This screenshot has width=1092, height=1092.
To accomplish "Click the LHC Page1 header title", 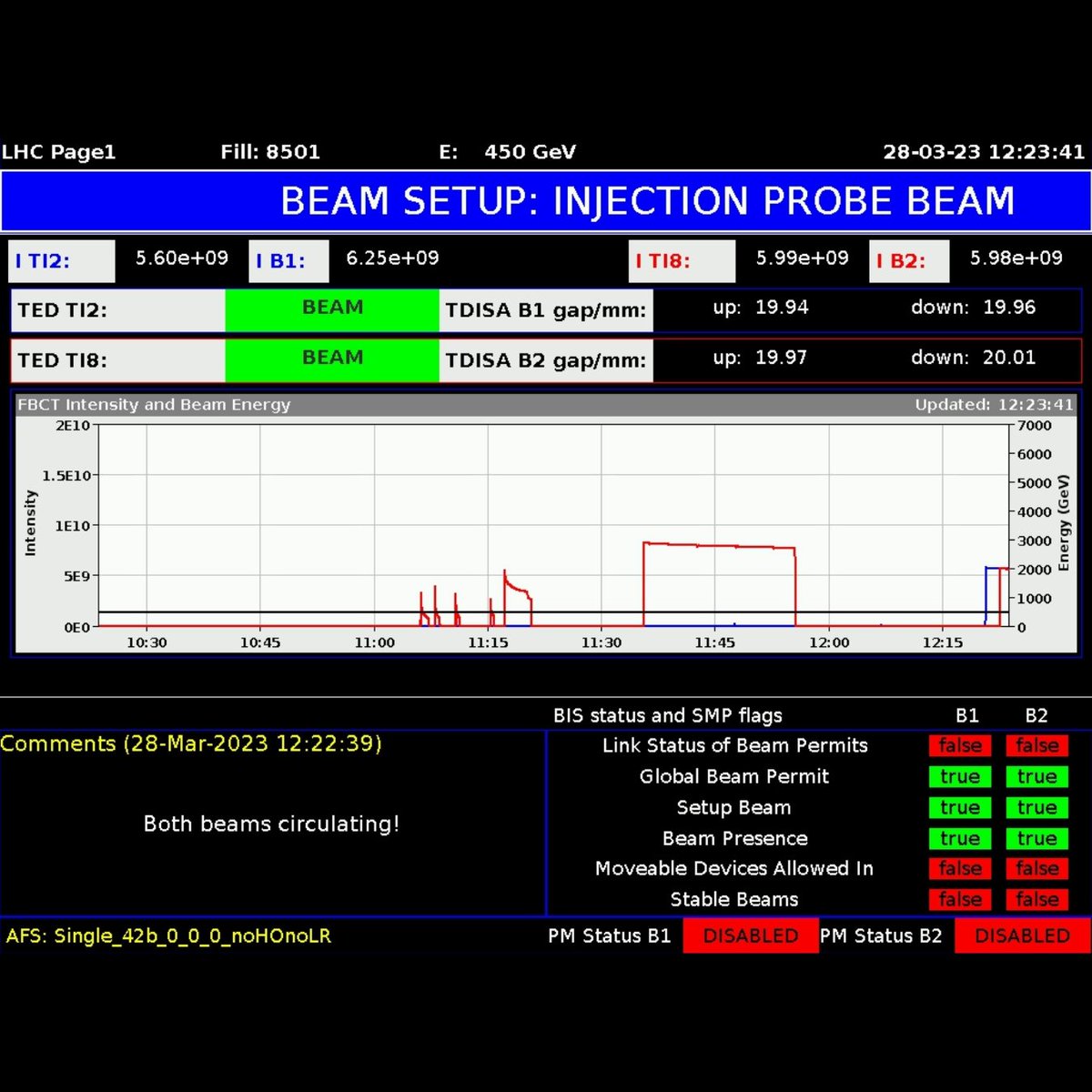I will (x=60, y=152).
